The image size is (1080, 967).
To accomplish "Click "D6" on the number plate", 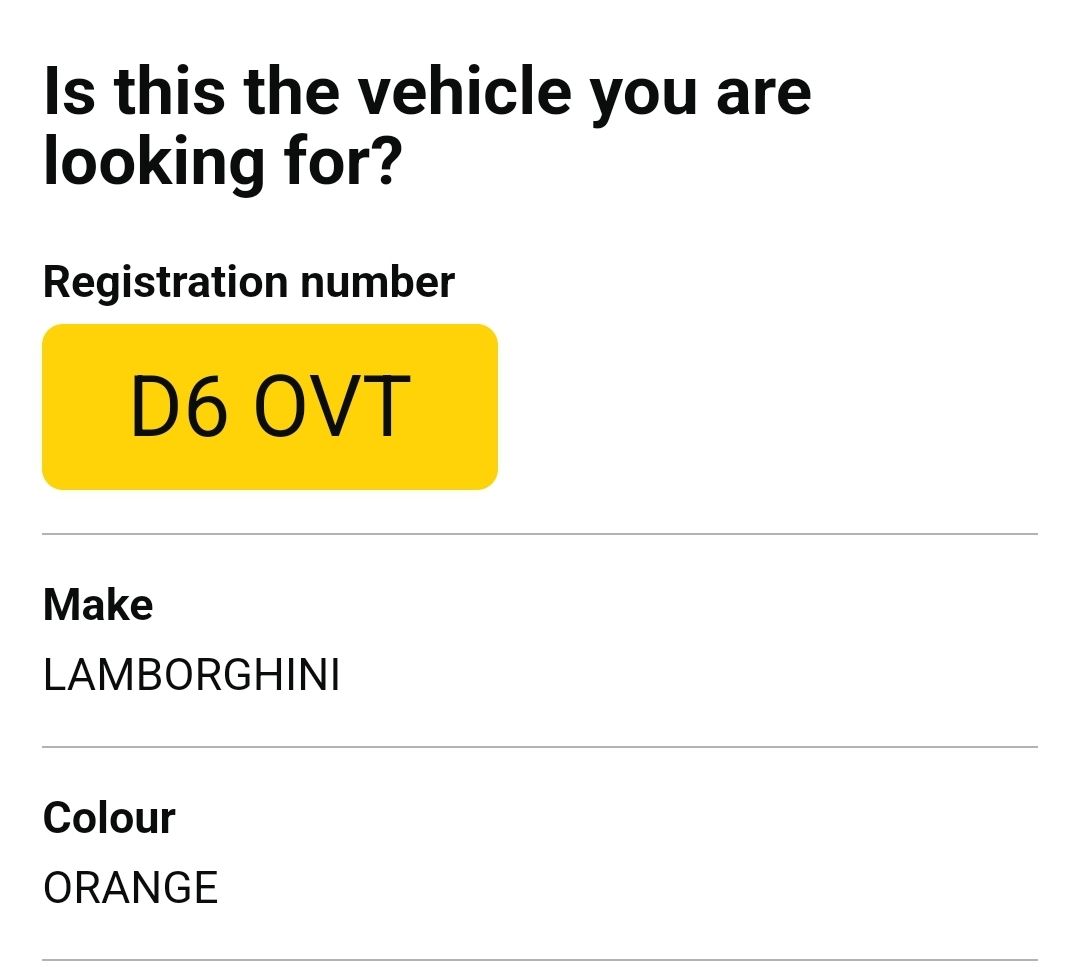I will 178,407.
